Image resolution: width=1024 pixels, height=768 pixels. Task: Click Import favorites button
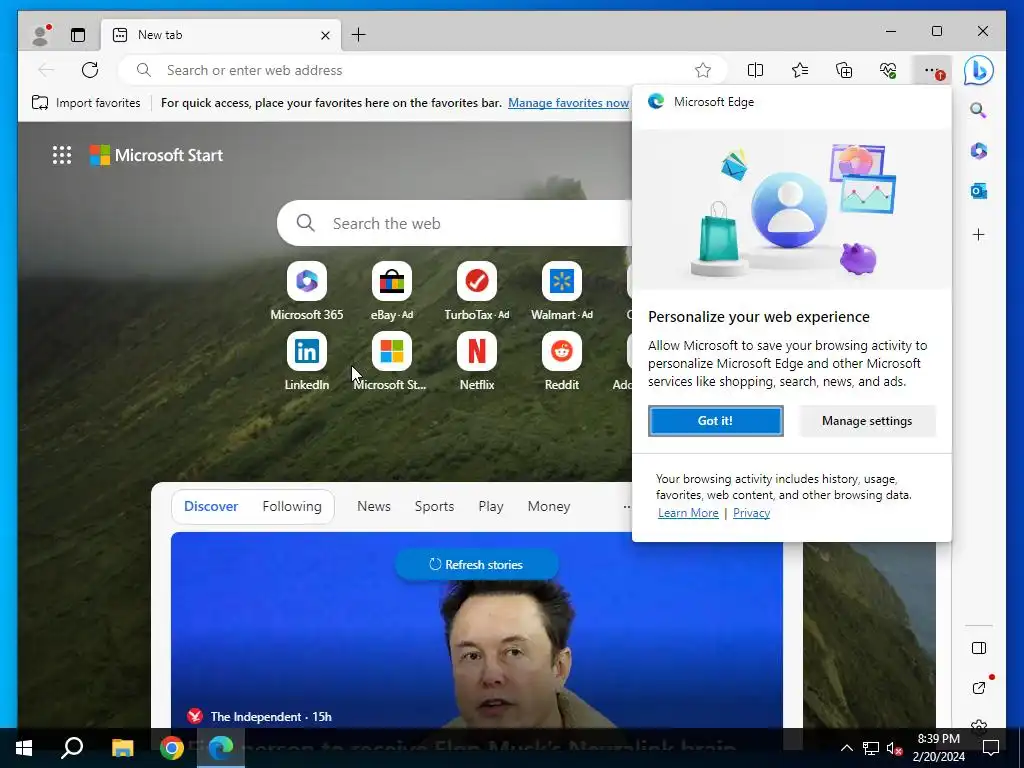pyautogui.click(x=86, y=103)
